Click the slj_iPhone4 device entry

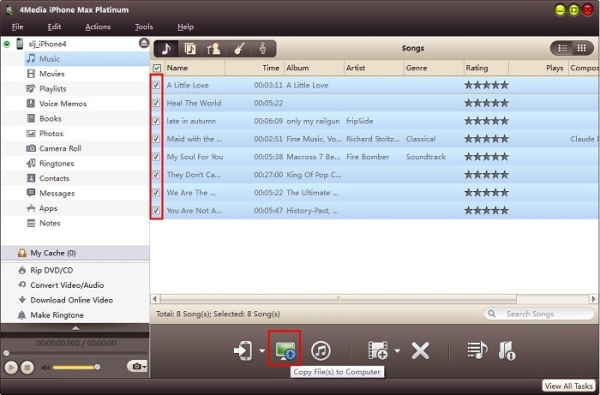pyautogui.click(x=47, y=44)
